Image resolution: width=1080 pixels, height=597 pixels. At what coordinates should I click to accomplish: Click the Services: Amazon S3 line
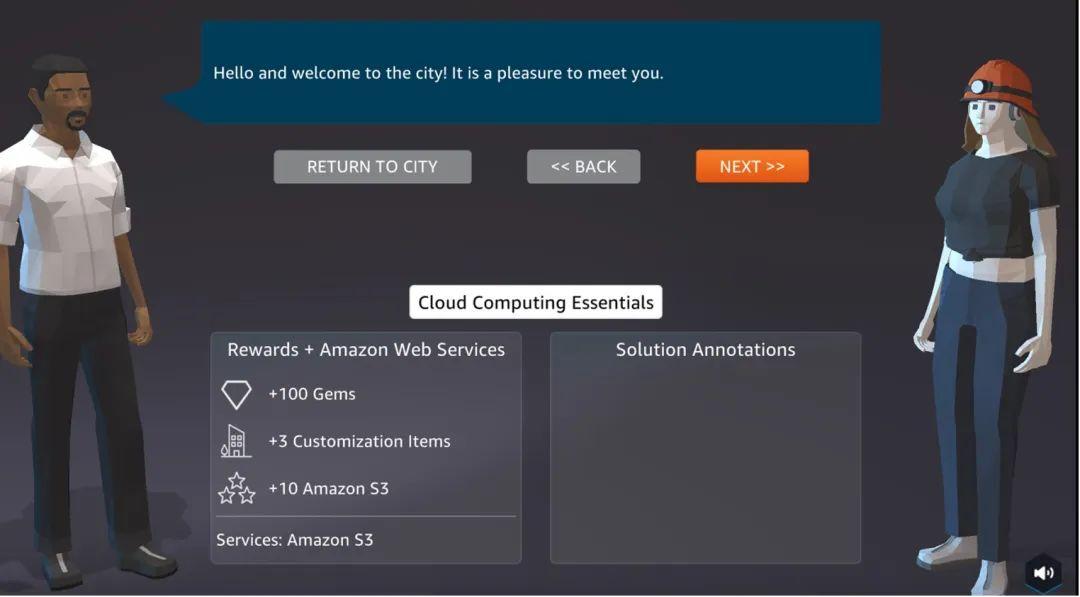295,540
